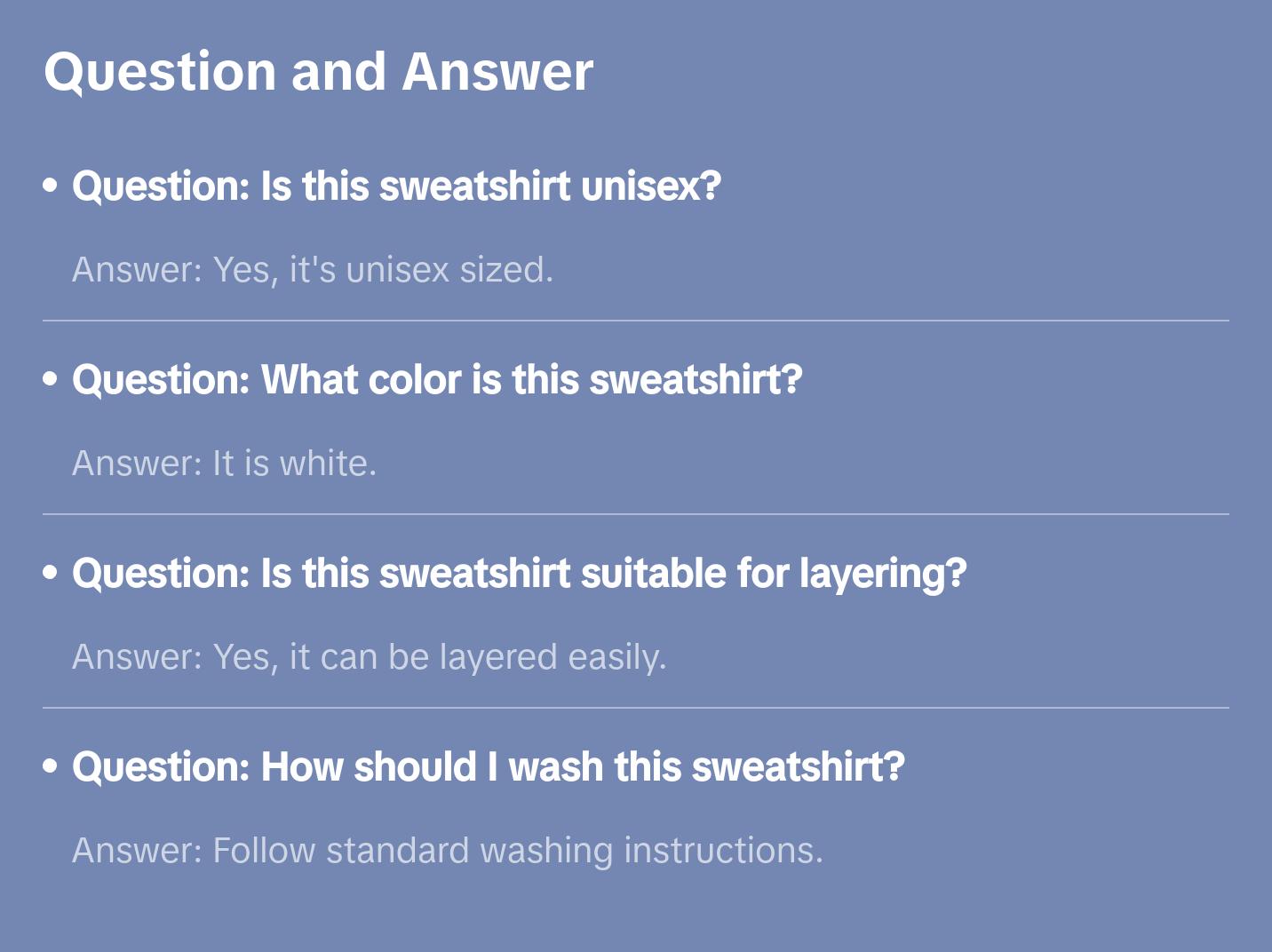
Task: Select the answer 'Yes, it's unisex sized.'
Action: coord(313,270)
